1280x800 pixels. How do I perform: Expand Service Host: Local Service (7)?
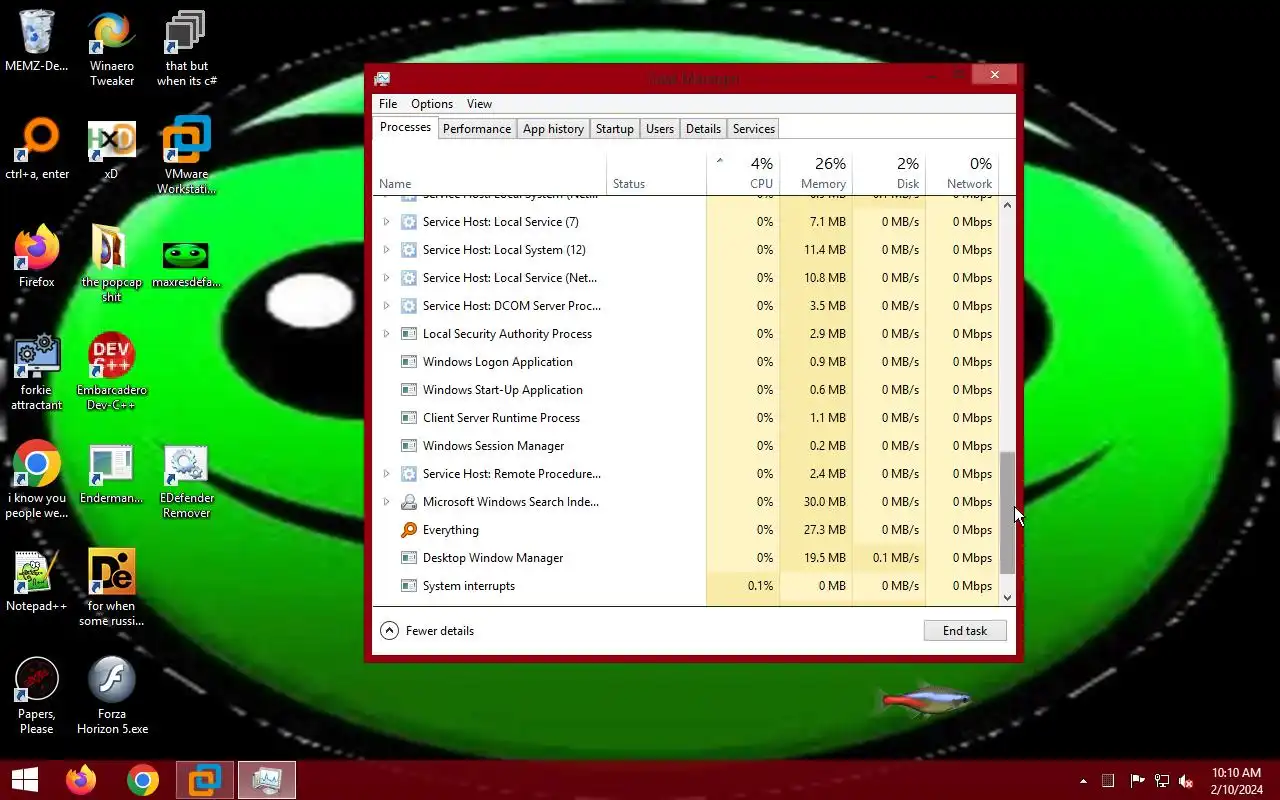click(x=386, y=222)
